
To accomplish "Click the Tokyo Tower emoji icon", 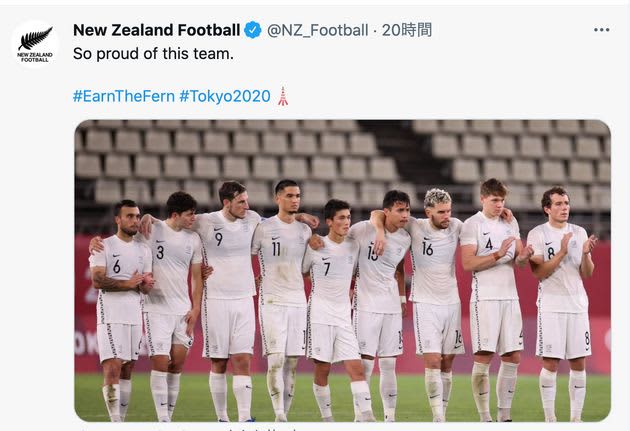I will [x=283, y=96].
